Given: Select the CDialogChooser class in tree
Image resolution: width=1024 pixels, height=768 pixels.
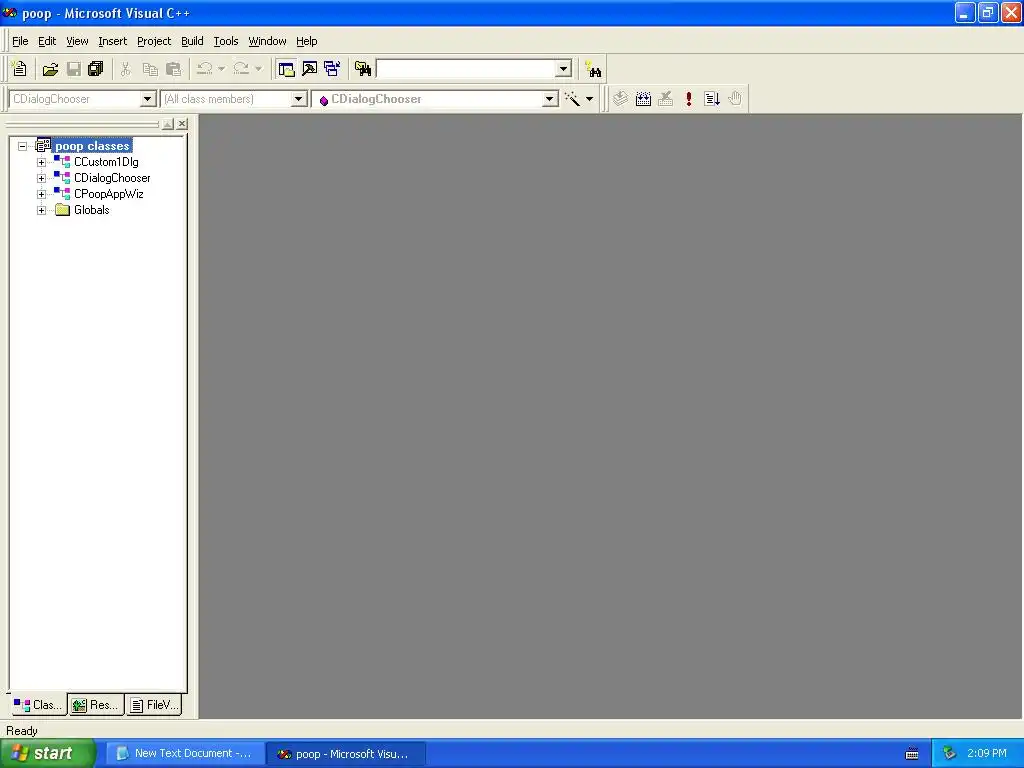Looking at the screenshot, I should click(112, 178).
